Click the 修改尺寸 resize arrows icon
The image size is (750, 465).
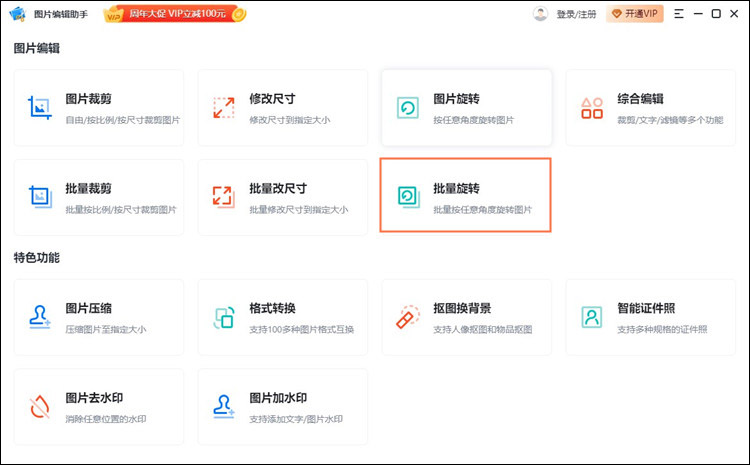click(224, 108)
